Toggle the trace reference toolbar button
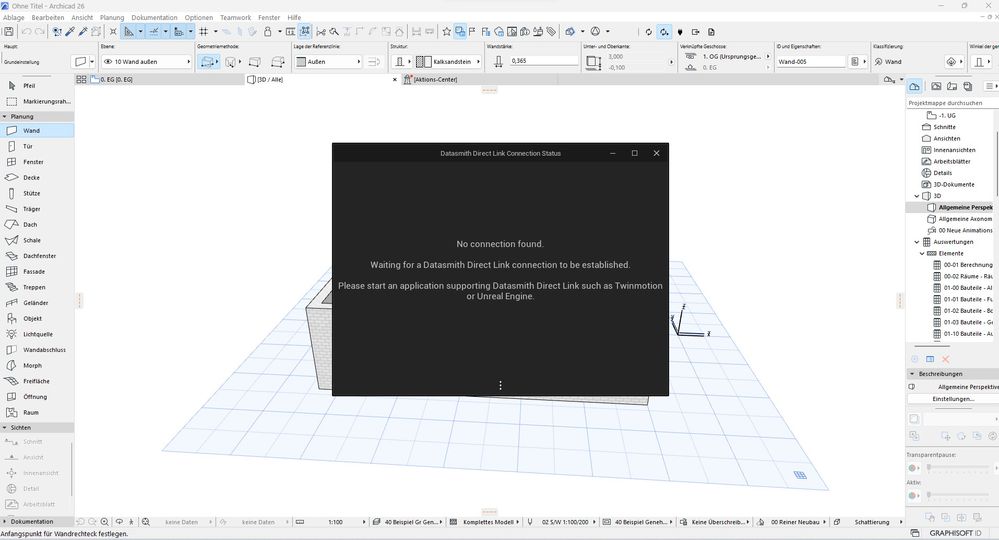Viewport: 999px width, 540px height. [x=460, y=31]
